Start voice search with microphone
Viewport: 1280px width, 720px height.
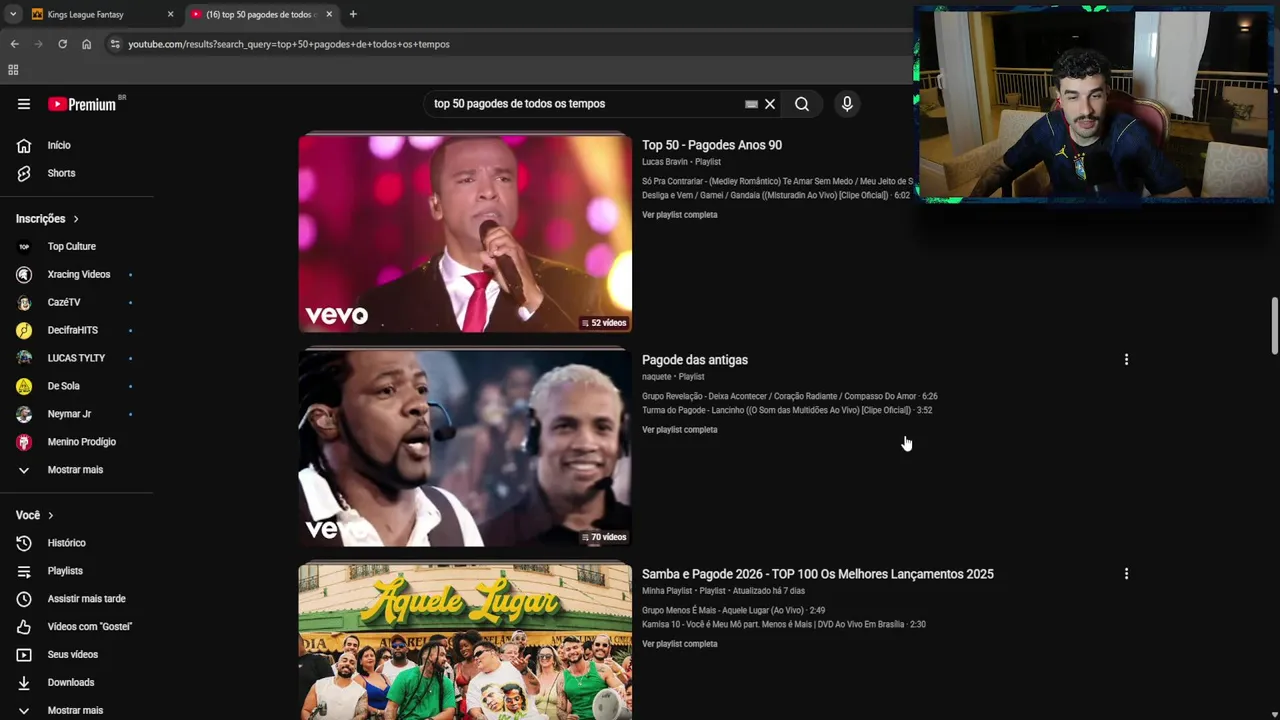point(847,104)
